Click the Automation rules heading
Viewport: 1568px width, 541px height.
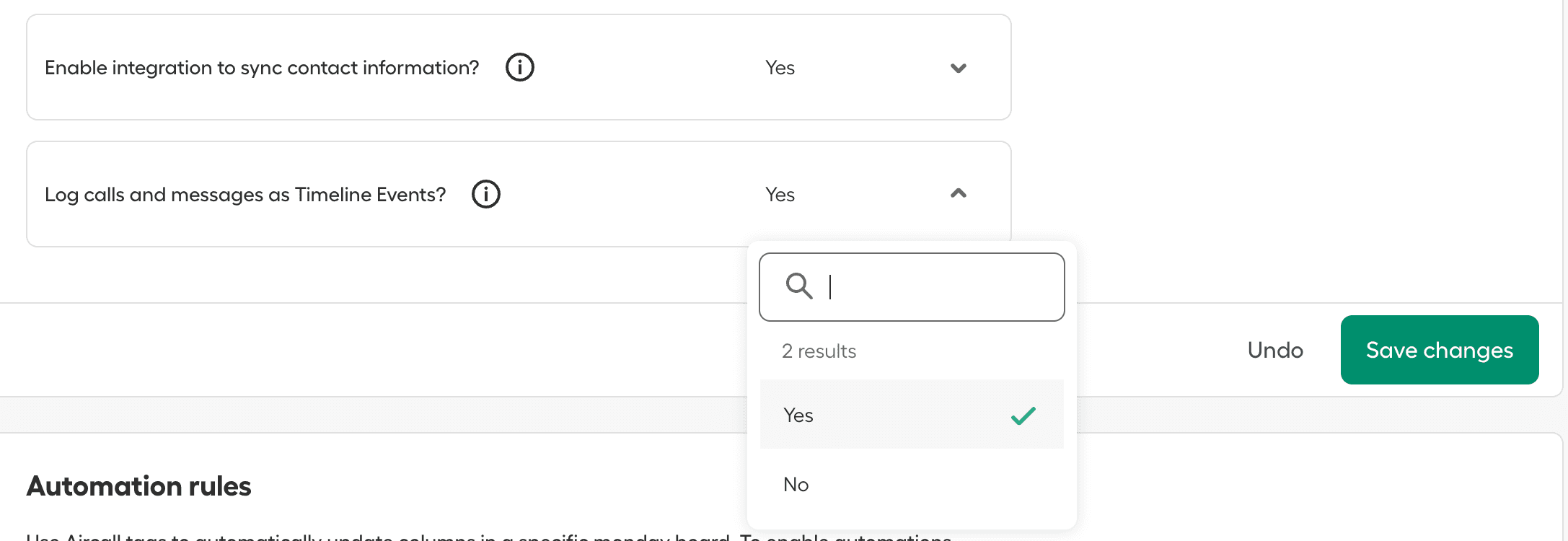click(139, 486)
